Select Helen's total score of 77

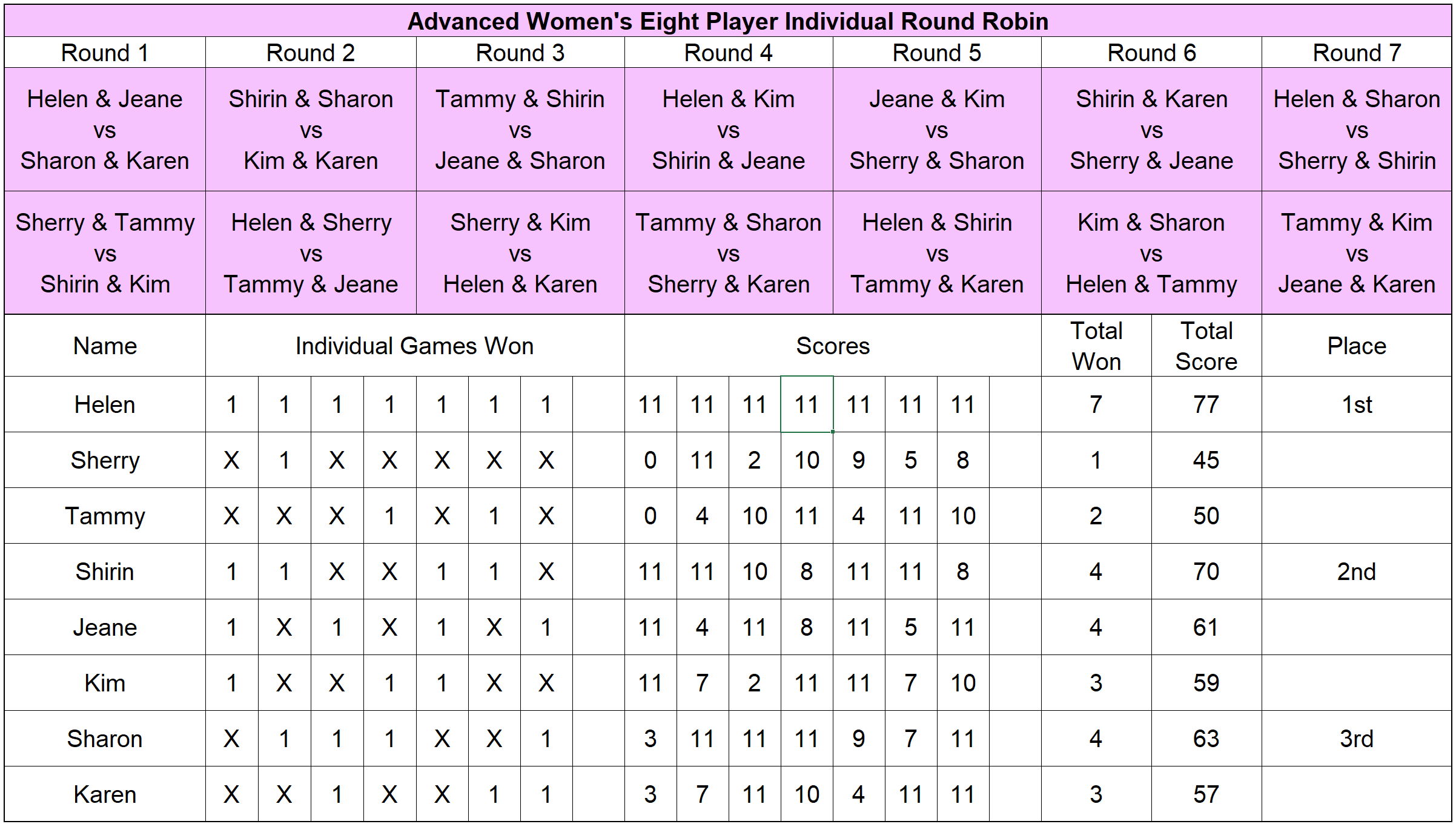[x=1206, y=404]
